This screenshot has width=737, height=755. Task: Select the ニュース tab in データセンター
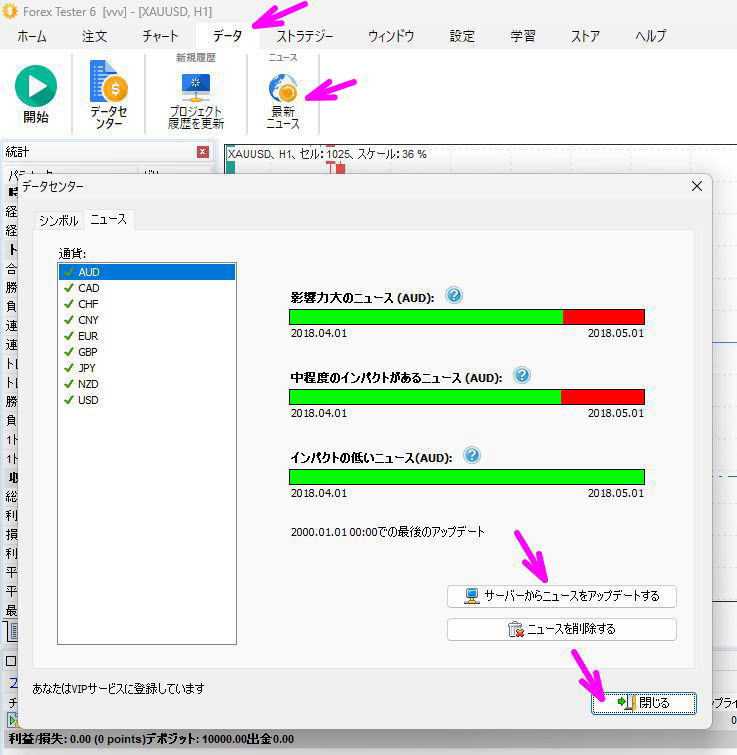[x=109, y=220]
